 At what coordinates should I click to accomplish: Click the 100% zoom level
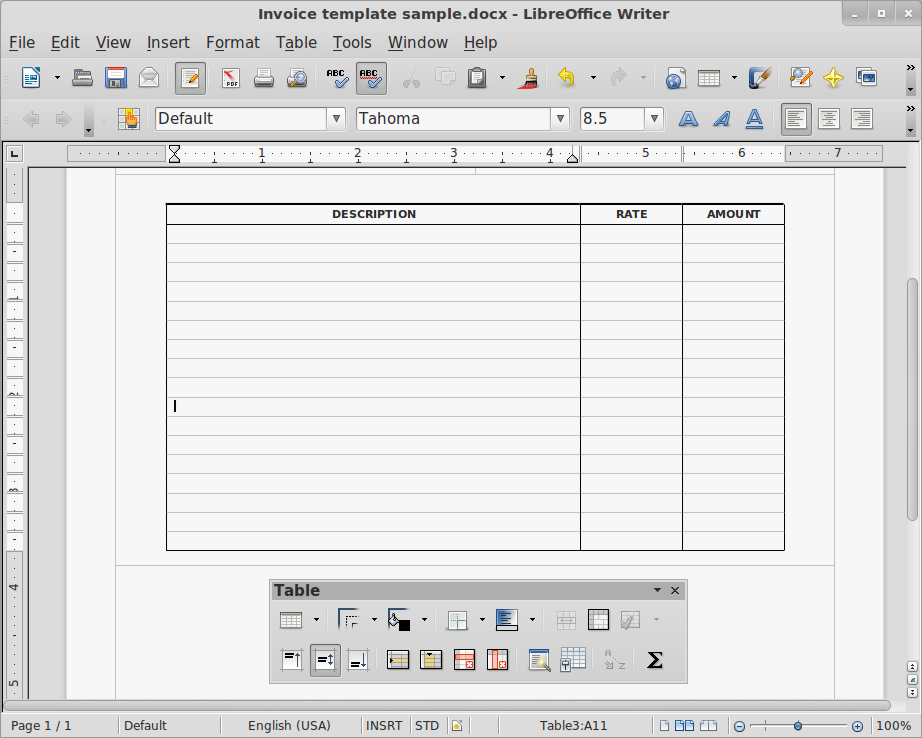pos(893,726)
